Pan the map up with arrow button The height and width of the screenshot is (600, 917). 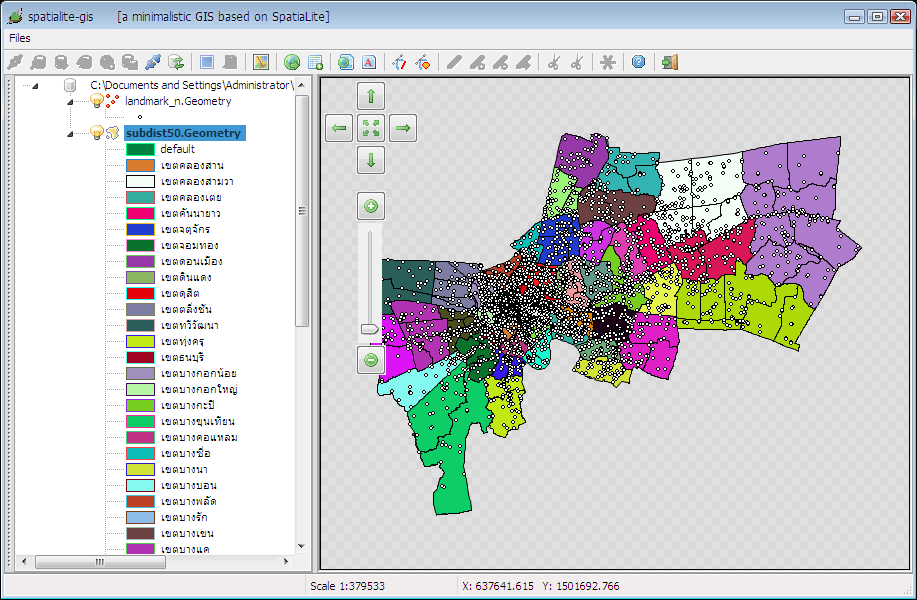371,96
